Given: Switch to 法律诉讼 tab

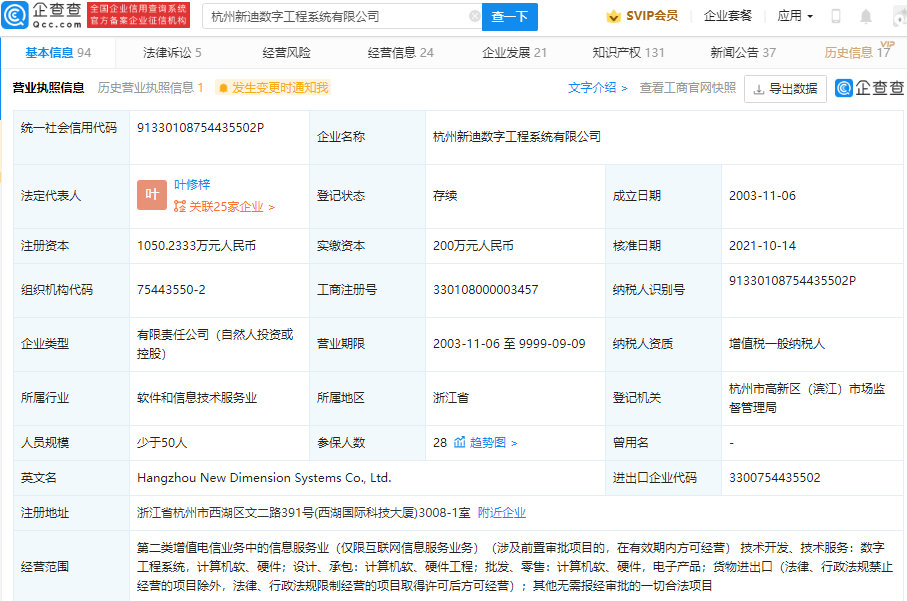Looking at the screenshot, I should [172, 53].
